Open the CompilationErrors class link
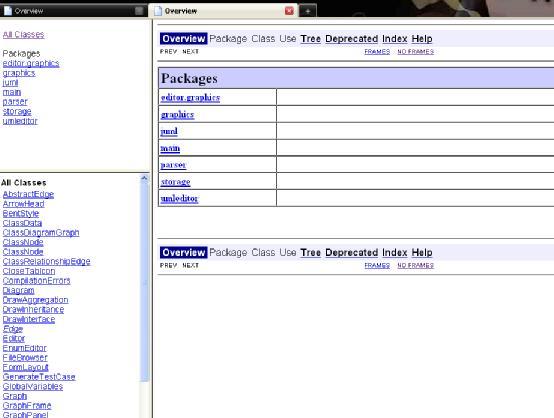554x418 pixels. (x=36, y=281)
